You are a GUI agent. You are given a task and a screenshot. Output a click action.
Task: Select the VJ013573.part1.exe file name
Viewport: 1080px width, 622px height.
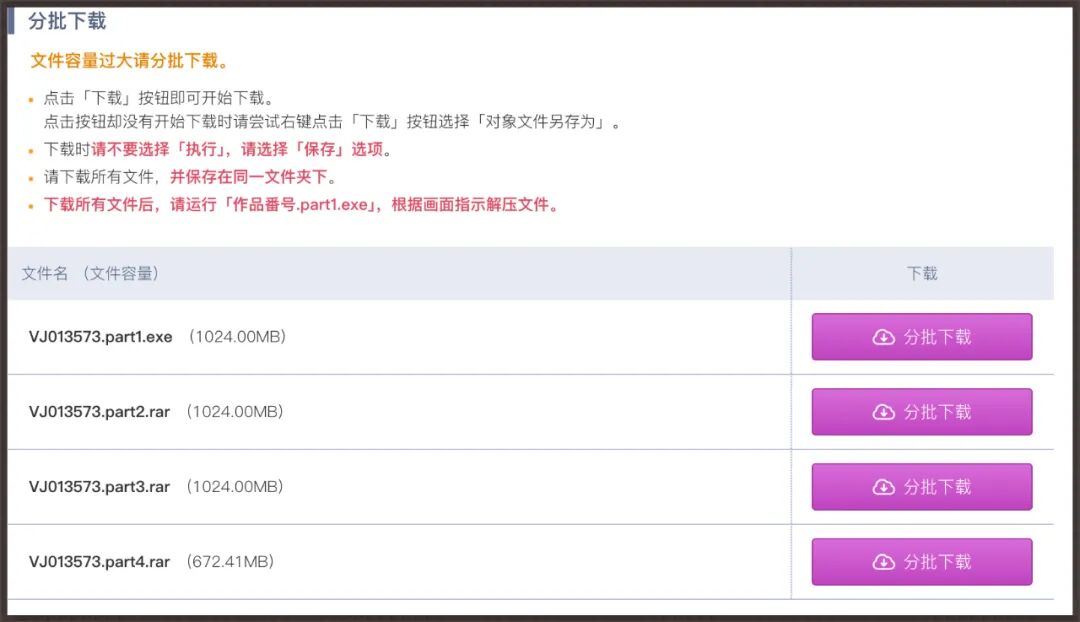[101, 337]
